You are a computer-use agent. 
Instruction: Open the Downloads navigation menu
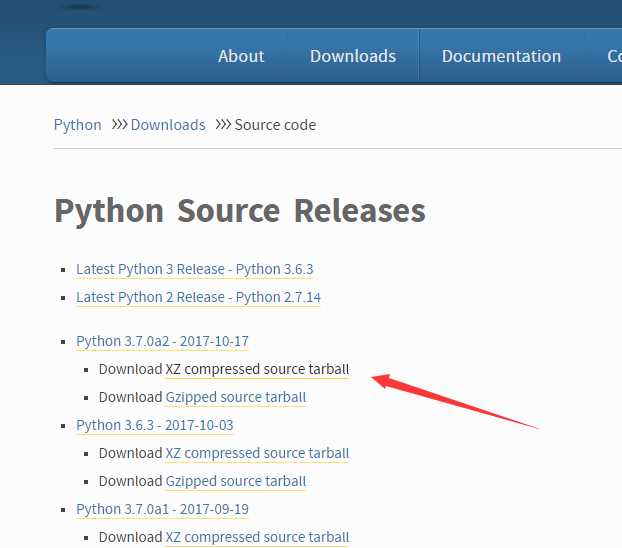[353, 56]
